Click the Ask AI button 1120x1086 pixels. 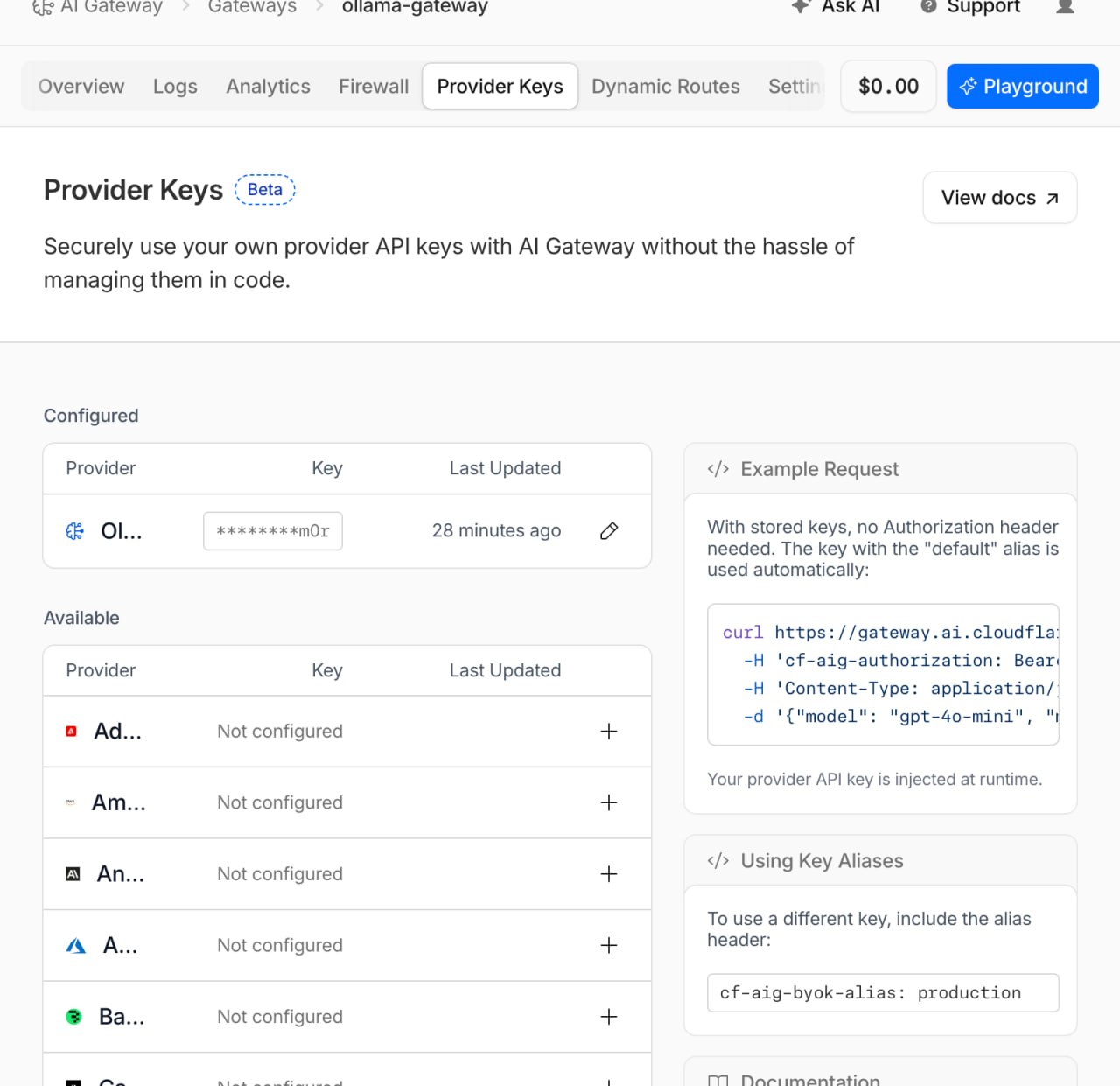[836, 7]
